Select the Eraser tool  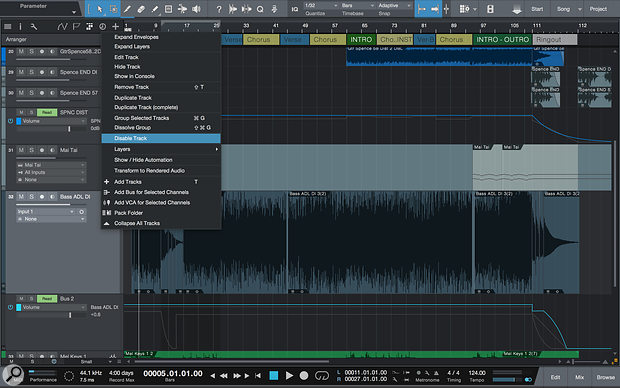[141, 9]
